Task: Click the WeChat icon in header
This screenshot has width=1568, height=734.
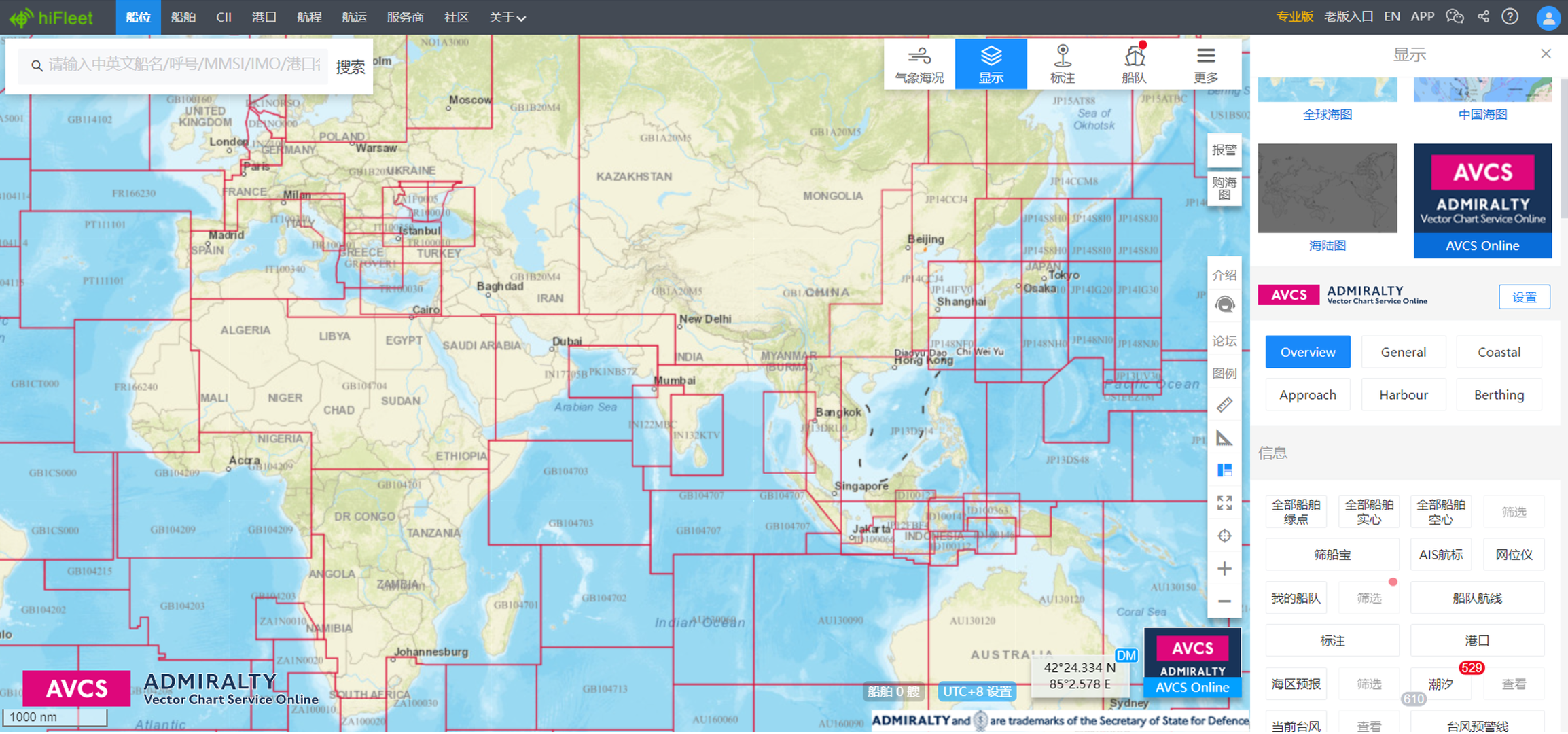Action: click(x=1455, y=17)
